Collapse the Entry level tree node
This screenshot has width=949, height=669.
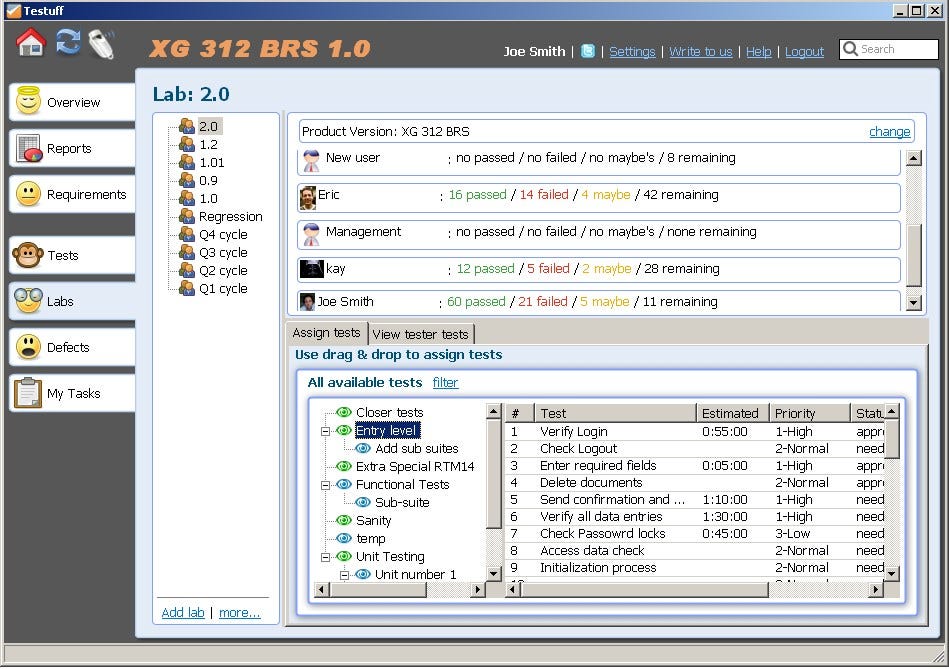point(326,431)
